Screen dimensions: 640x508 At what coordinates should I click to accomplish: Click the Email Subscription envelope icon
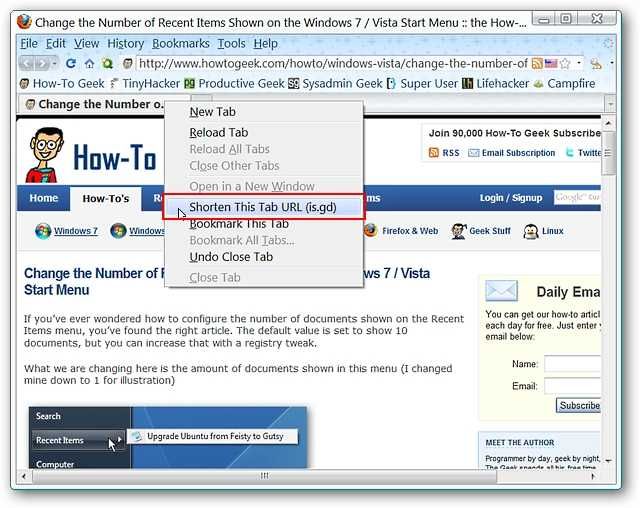tap(473, 153)
